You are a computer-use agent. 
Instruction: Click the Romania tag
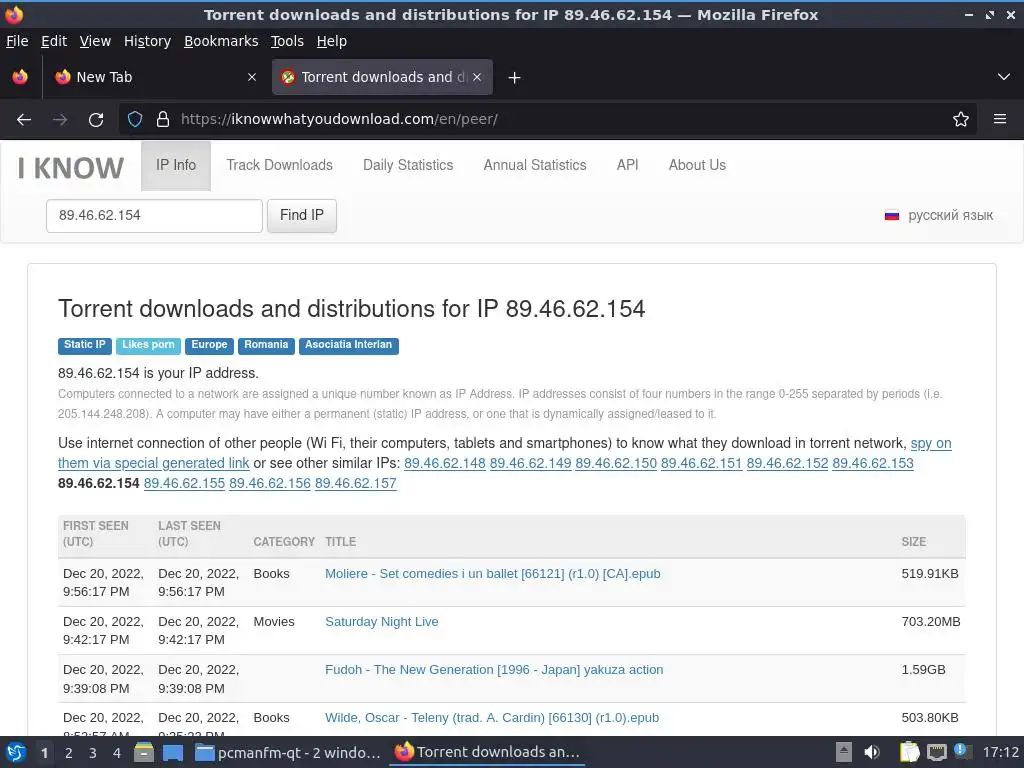266,345
